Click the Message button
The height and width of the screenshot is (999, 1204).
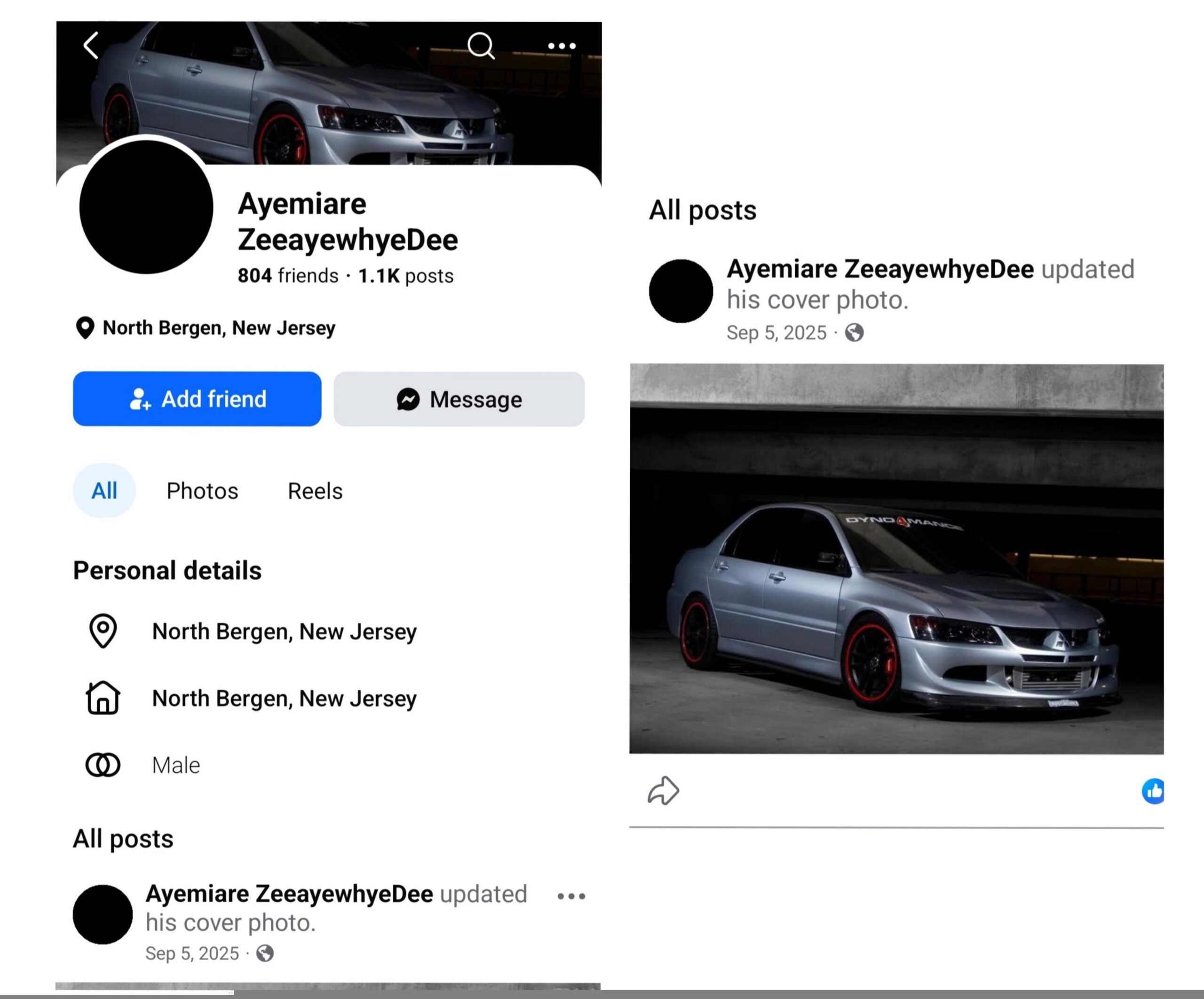459,399
